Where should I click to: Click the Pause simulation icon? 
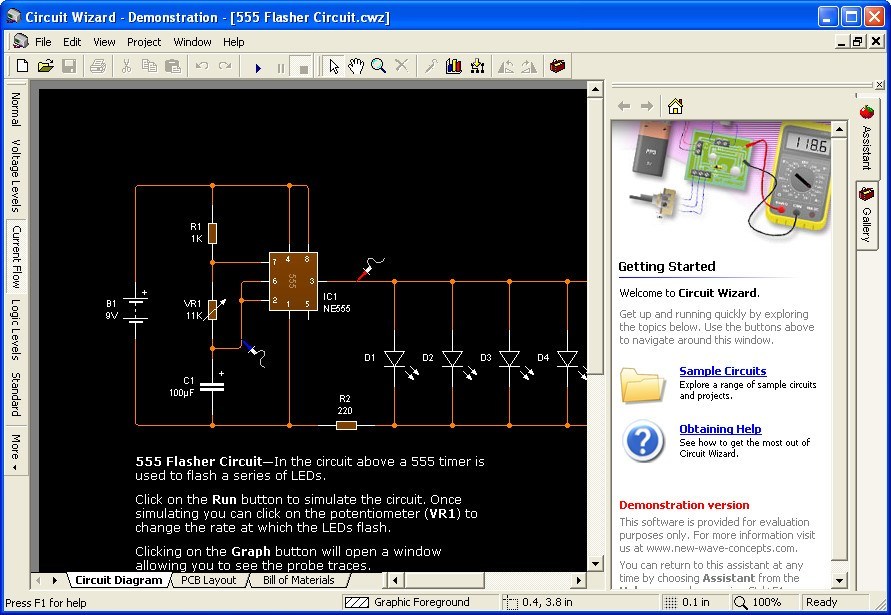[x=281, y=66]
